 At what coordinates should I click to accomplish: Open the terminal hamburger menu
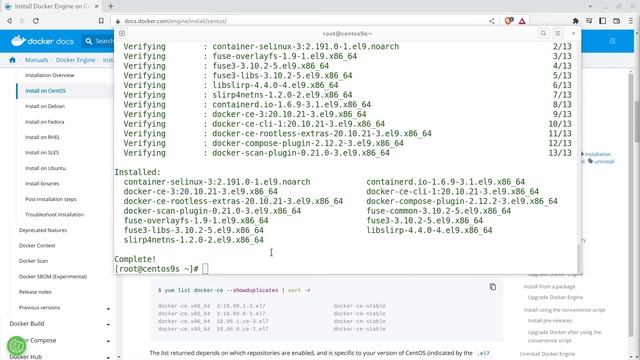[x=557, y=33]
